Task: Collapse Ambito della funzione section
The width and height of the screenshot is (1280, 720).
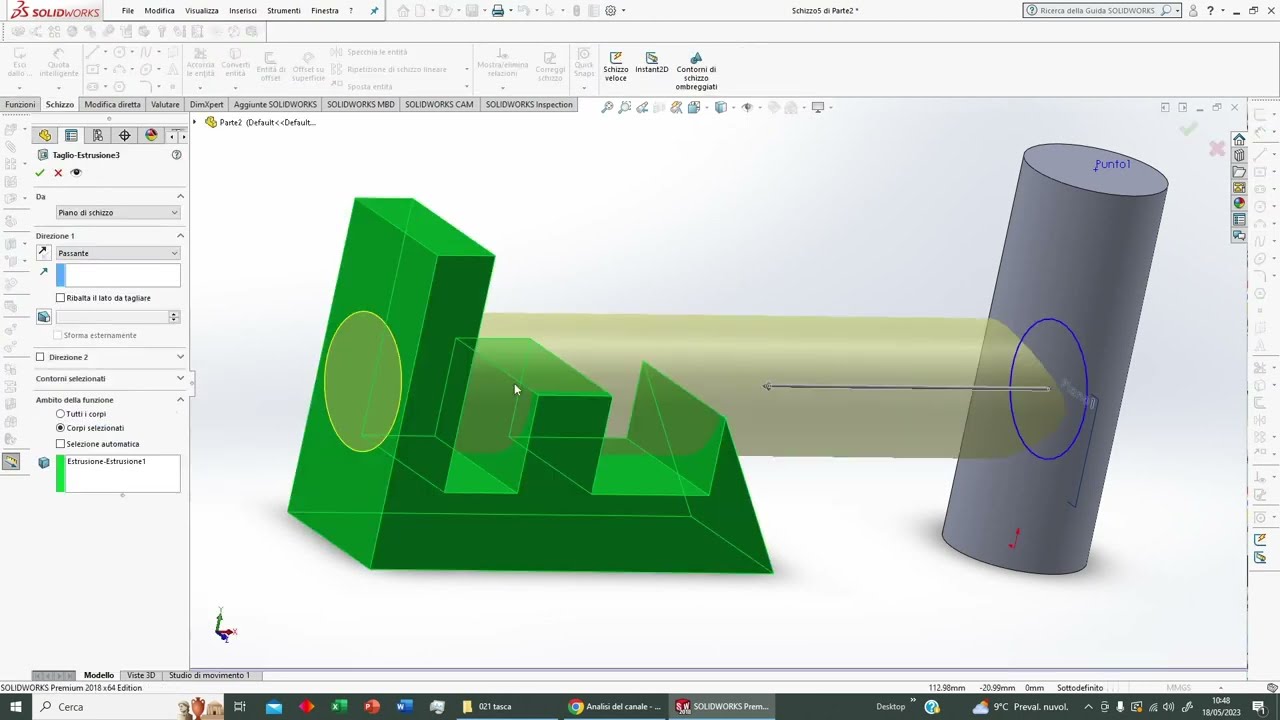Action: [180, 400]
